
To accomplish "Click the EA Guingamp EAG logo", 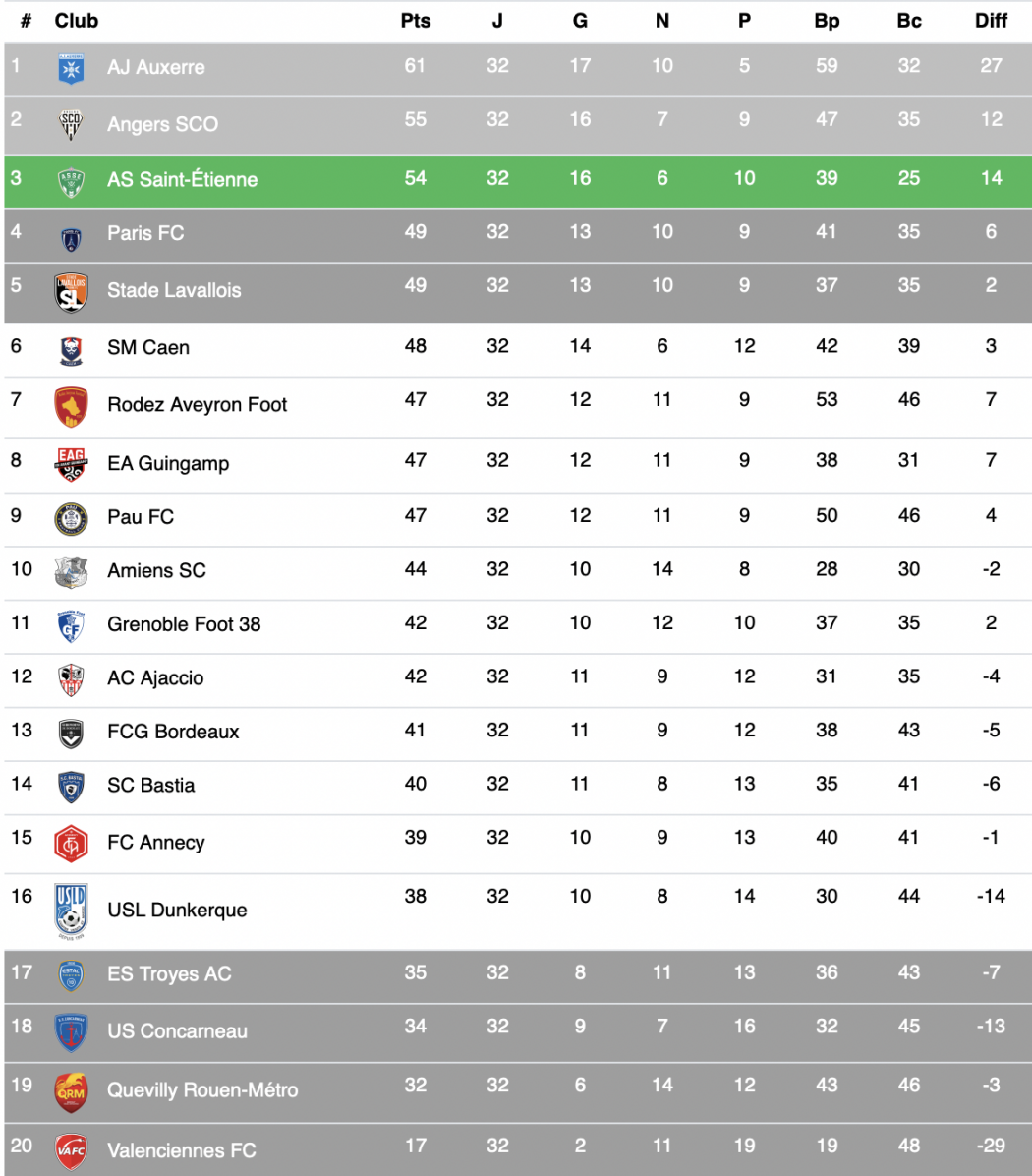I will point(71,464).
